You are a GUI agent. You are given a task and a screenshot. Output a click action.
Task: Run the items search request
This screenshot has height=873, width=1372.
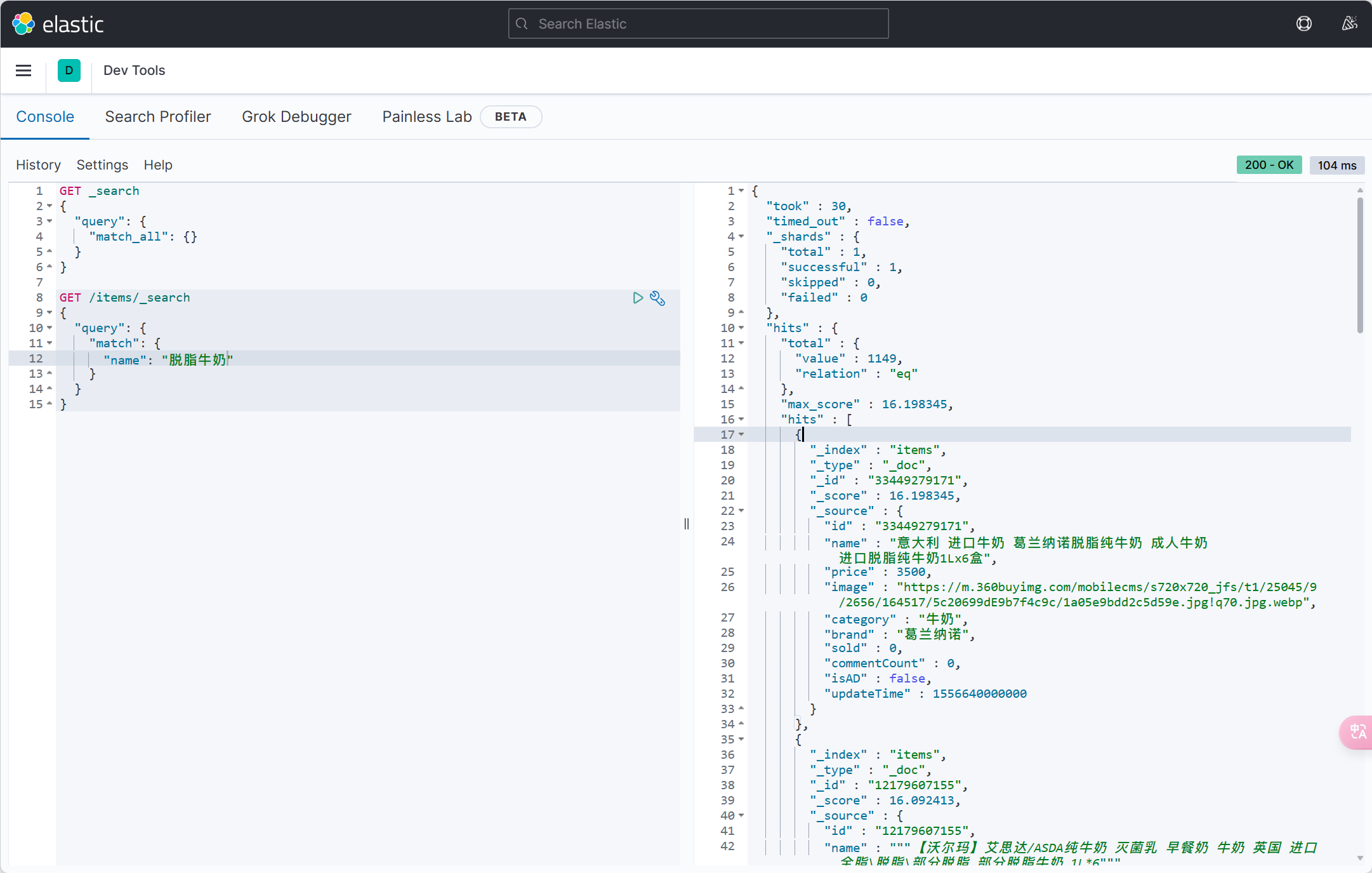pyautogui.click(x=638, y=298)
